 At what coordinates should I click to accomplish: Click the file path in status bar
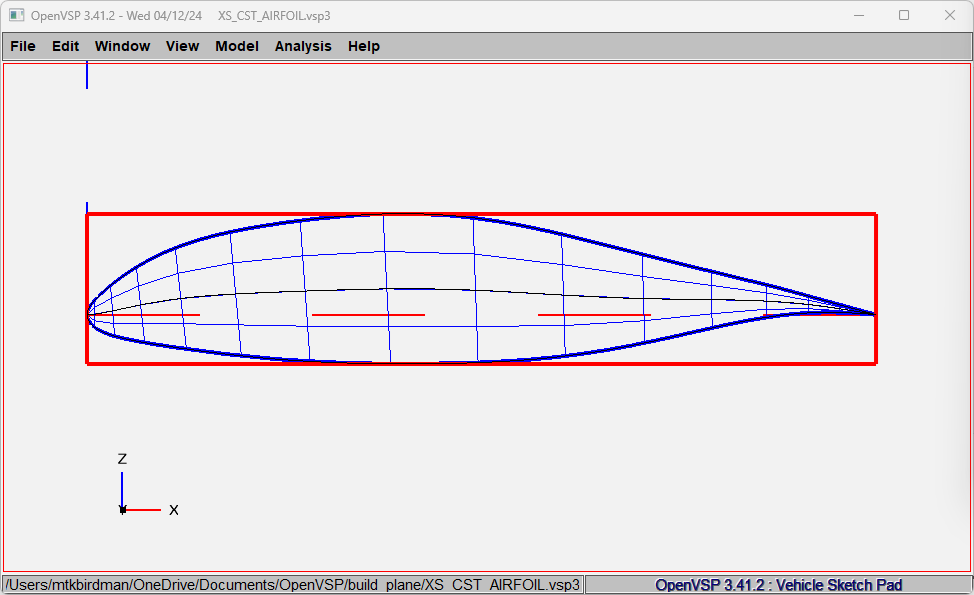click(293, 585)
